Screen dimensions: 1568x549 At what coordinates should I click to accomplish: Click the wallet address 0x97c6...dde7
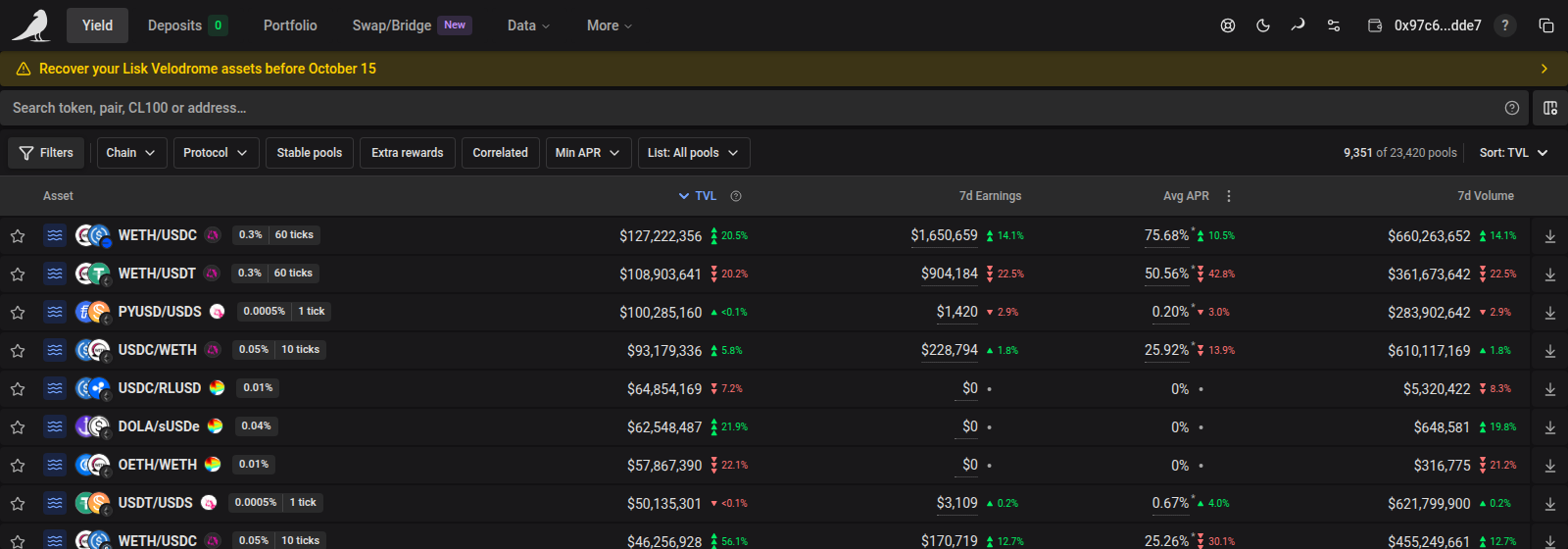1438,25
